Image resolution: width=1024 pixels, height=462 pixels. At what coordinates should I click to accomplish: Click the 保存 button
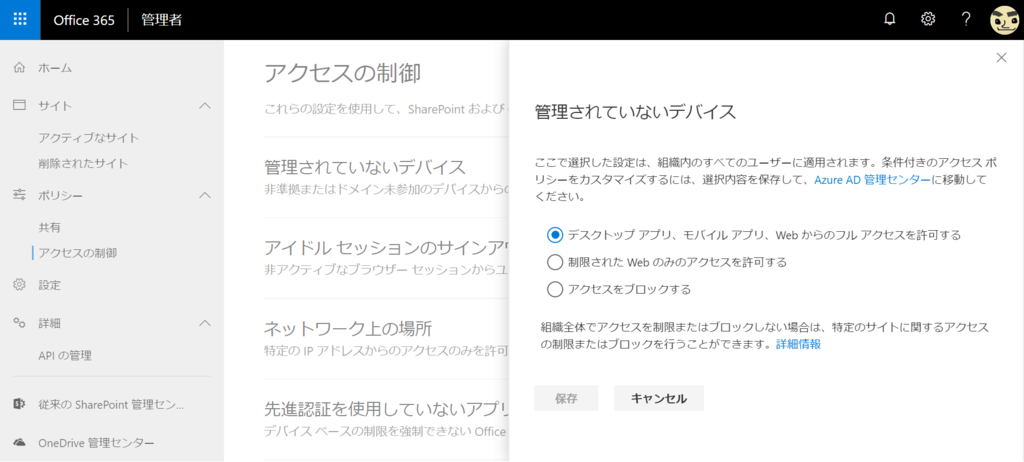[x=566, y=398]
